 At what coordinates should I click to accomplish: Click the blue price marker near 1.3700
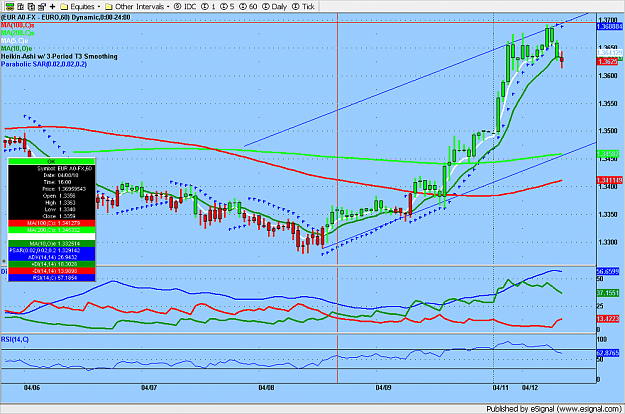[x=609, y=27]
